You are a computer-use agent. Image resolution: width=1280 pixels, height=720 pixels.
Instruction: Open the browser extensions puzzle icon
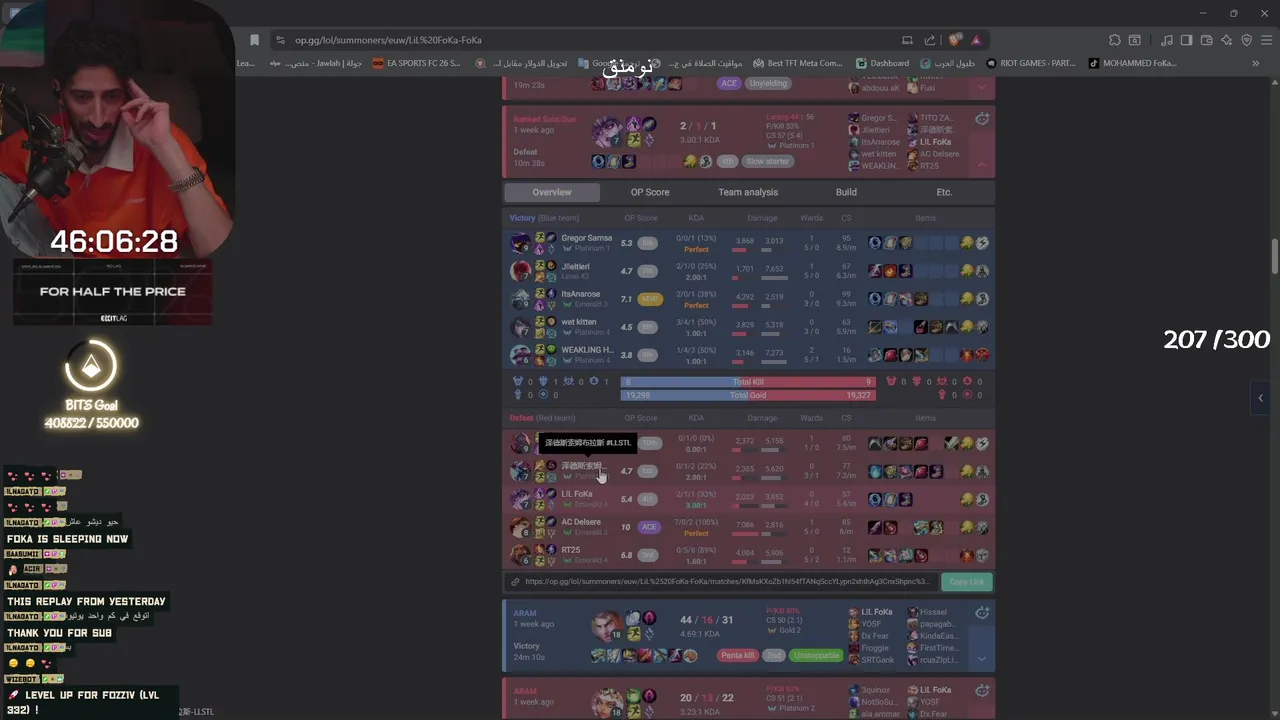1114,40
